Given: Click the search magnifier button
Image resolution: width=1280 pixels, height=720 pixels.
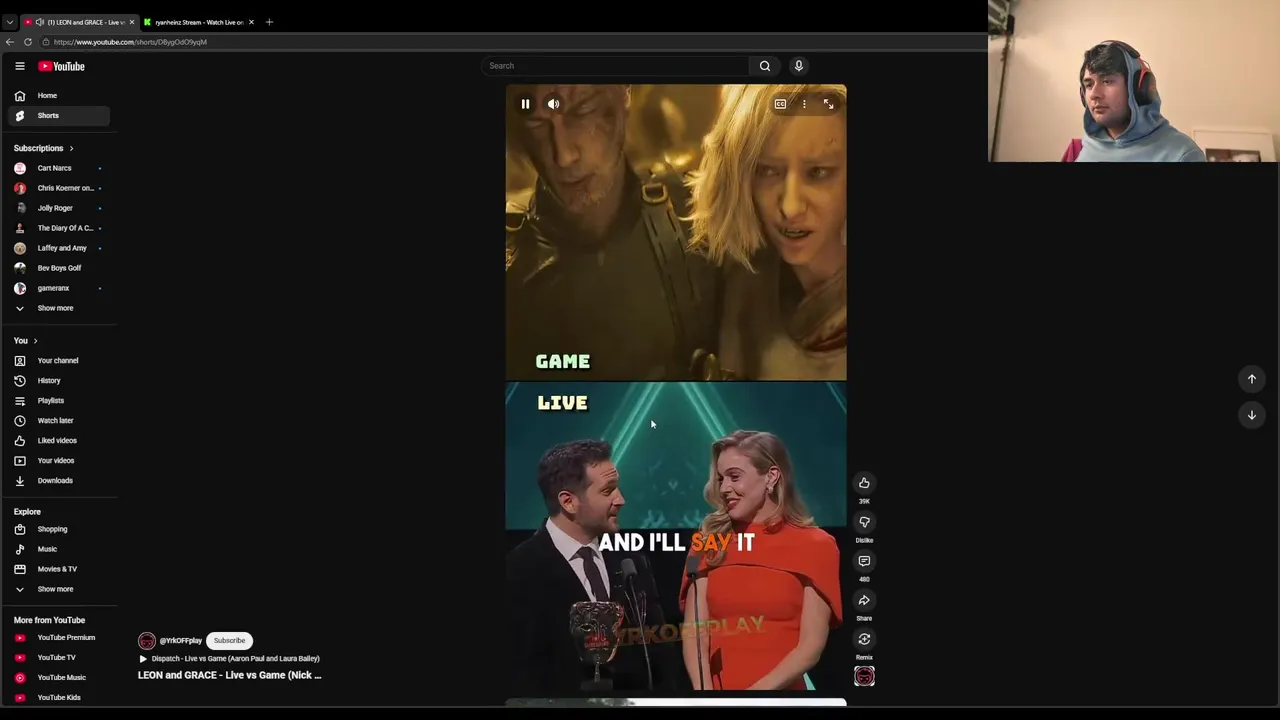Looking at the screenshot, I should tap(764, 66).
